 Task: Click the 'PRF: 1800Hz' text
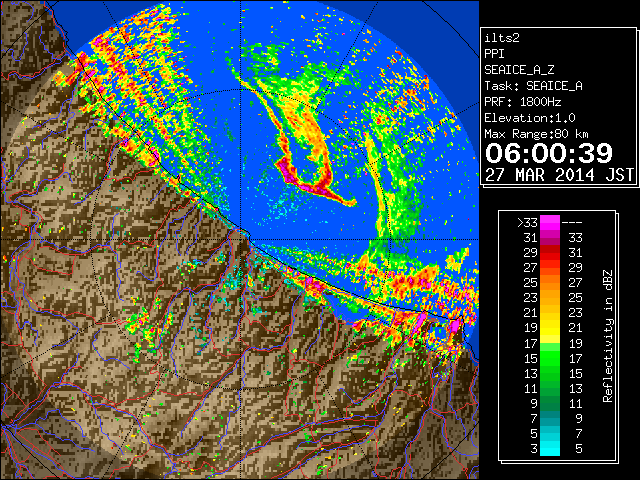523,102
